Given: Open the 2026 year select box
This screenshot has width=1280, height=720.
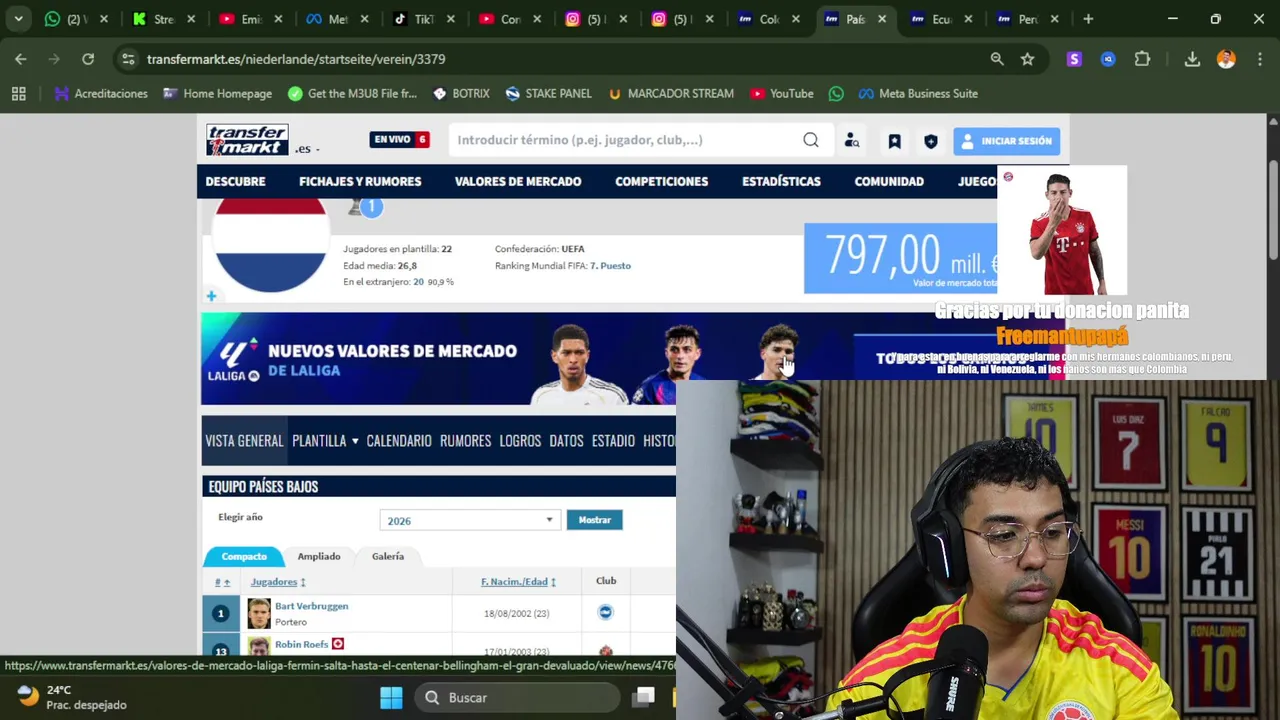Looking at the screenshot, I should pyautogui.click(x=468, y=520).
